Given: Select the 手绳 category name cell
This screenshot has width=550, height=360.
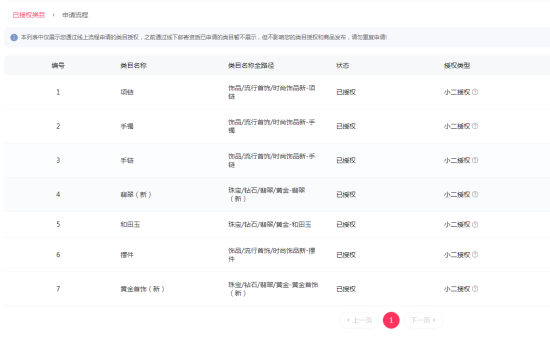Looking at the screenshot, I should click(x=127, y=126).
